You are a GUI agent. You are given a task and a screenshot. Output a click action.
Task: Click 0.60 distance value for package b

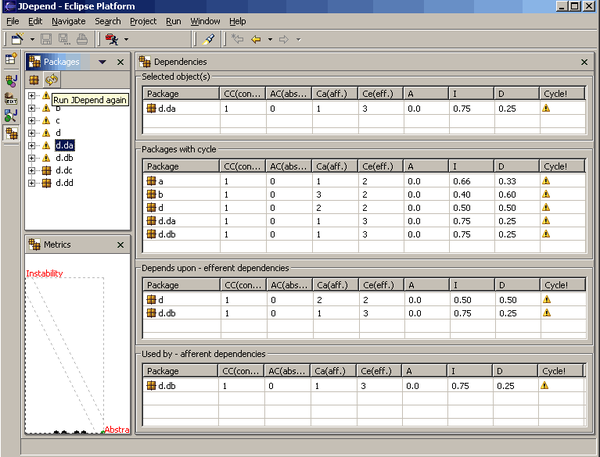tap(507, 195)
